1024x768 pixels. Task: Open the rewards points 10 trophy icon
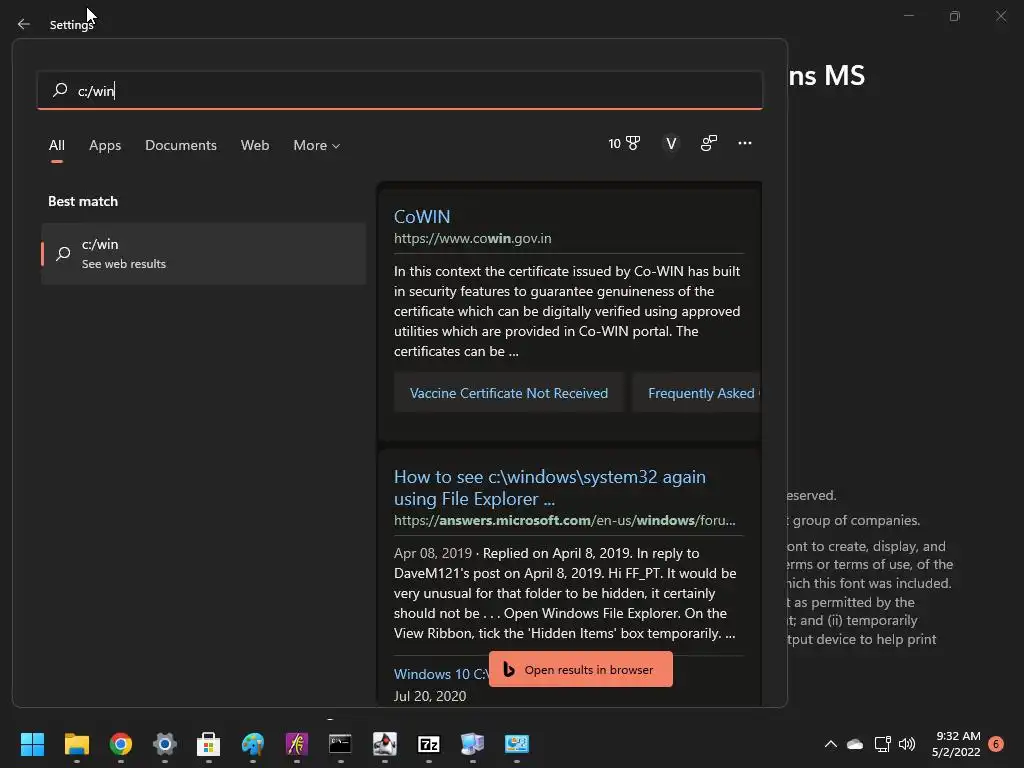pos(624,143)
